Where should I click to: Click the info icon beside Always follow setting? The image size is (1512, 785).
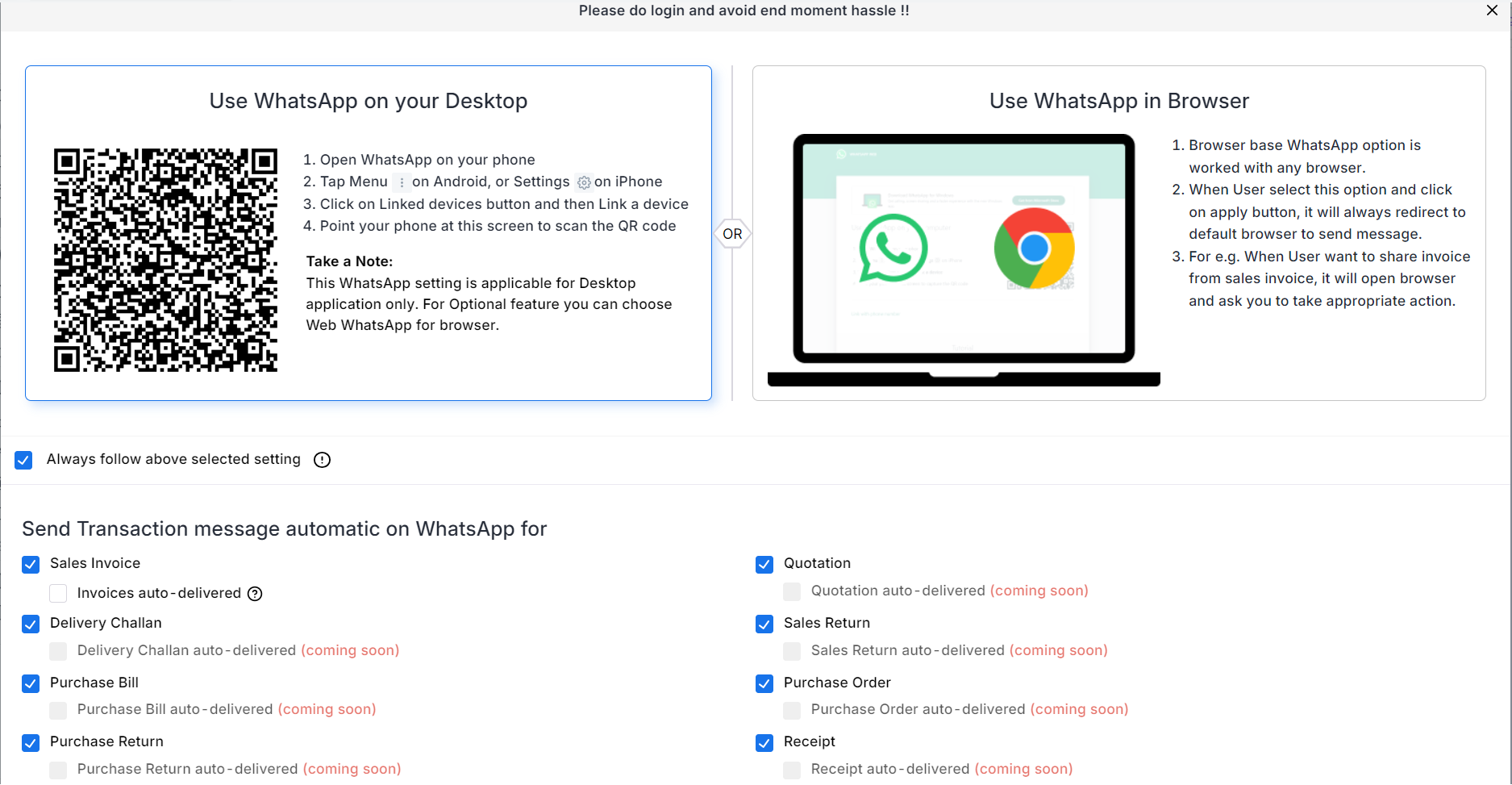(x=322, y=460)
